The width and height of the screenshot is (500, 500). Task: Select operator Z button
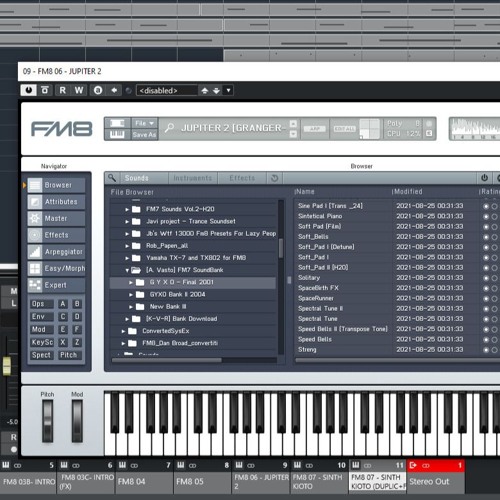click(77, 342)
